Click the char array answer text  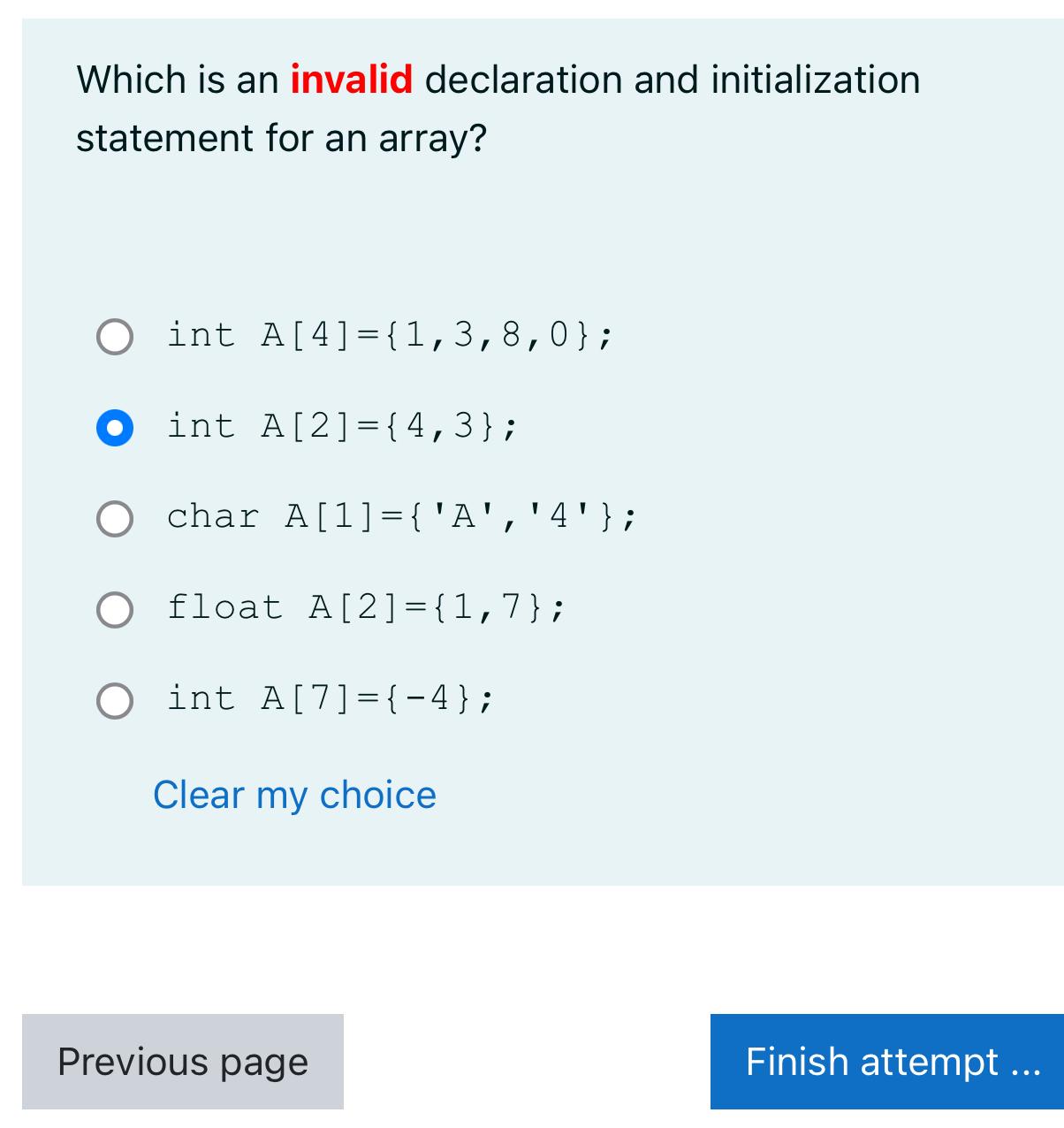[402, 517]
